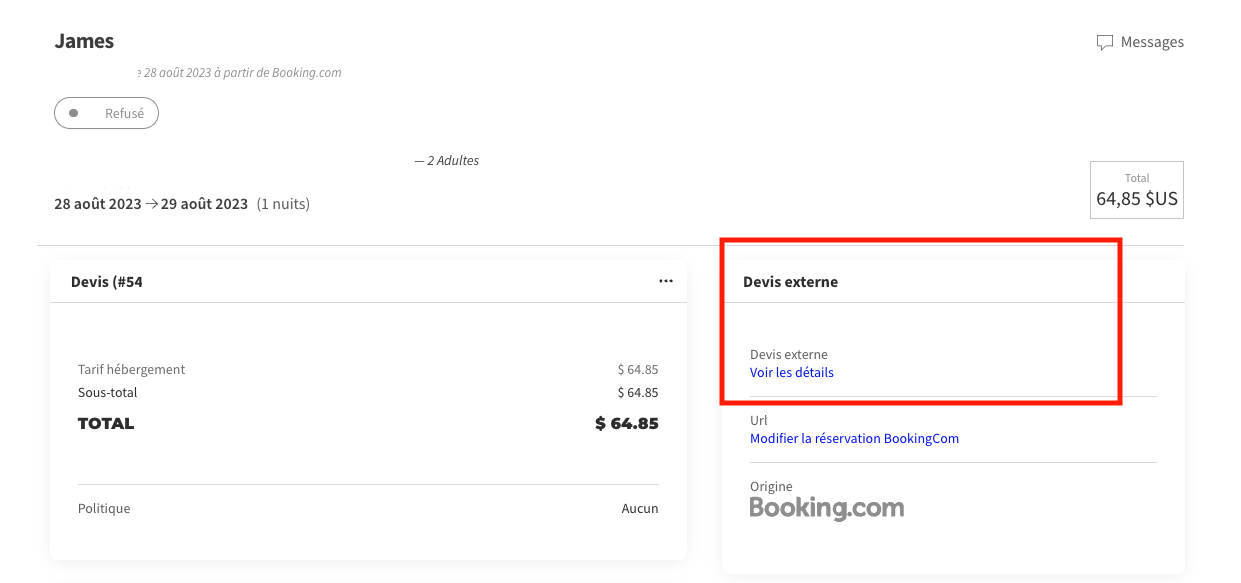
Task: Click the Devis (#54 panel header
Action: [x=107, y=282]
